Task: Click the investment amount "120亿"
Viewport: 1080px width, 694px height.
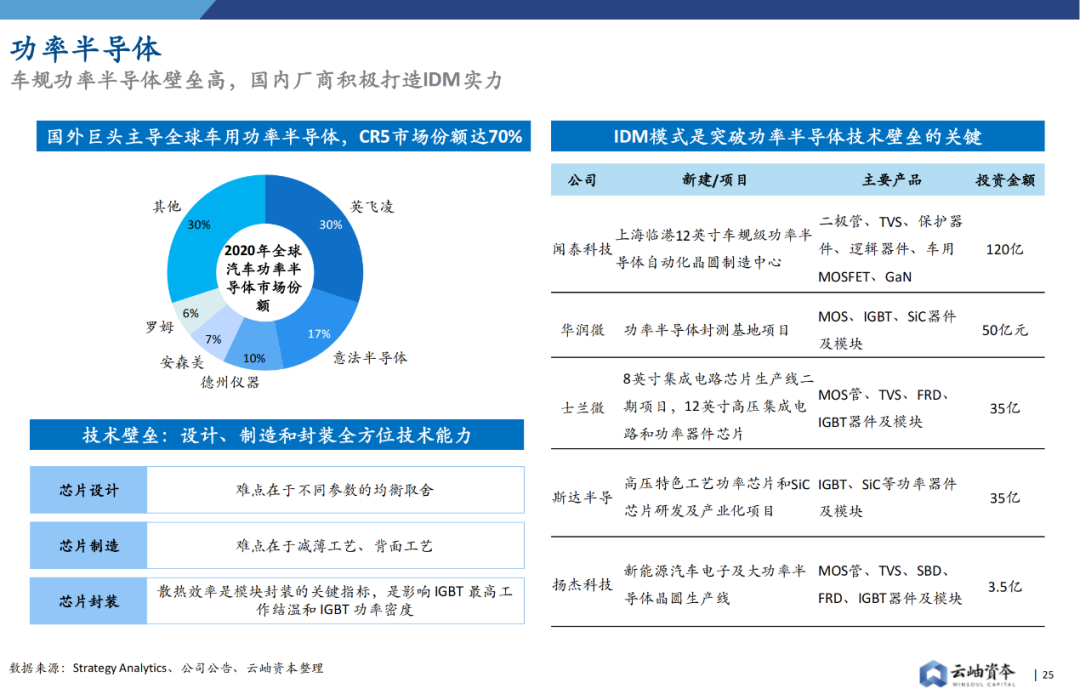Action: pyautogui.click(x=1004, y=249)
